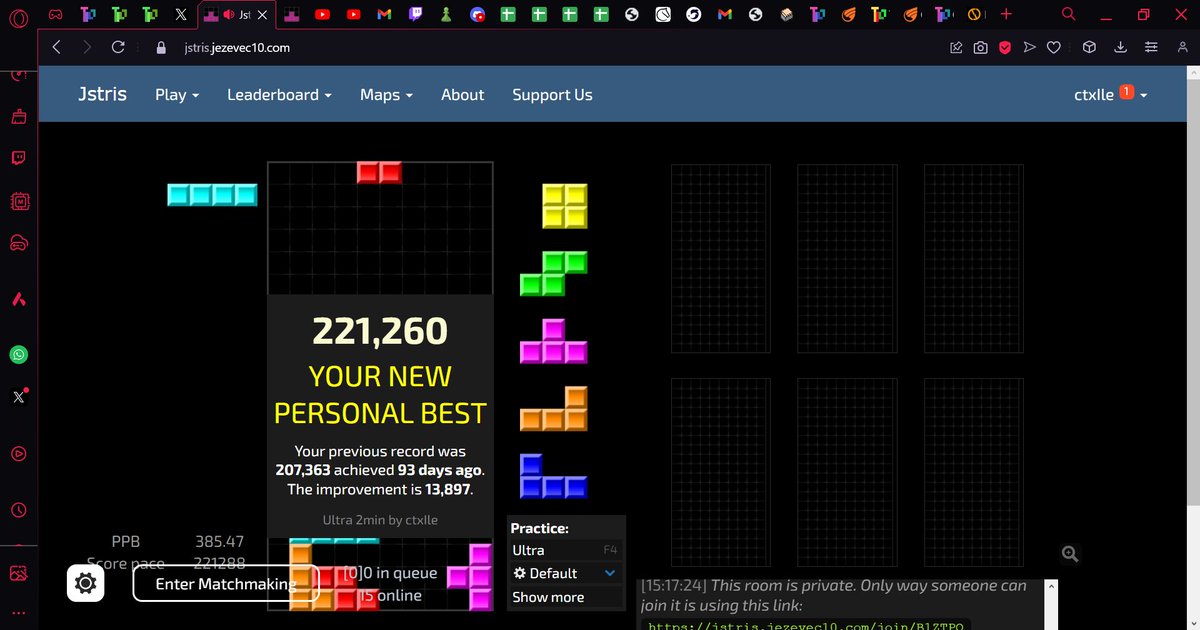The height and width of the screenshot is (630, 1200).
Task: Switch to the X tab
Action: (180, 15)
